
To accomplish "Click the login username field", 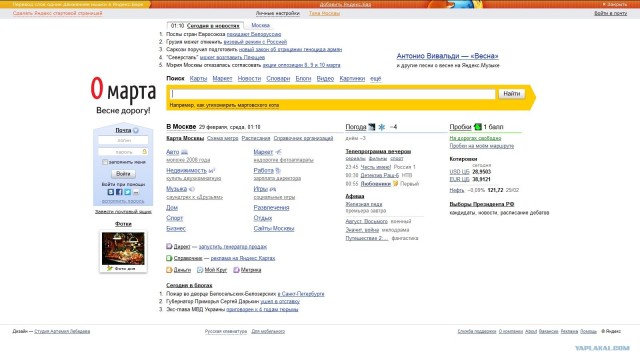I will tap(123, 140).
